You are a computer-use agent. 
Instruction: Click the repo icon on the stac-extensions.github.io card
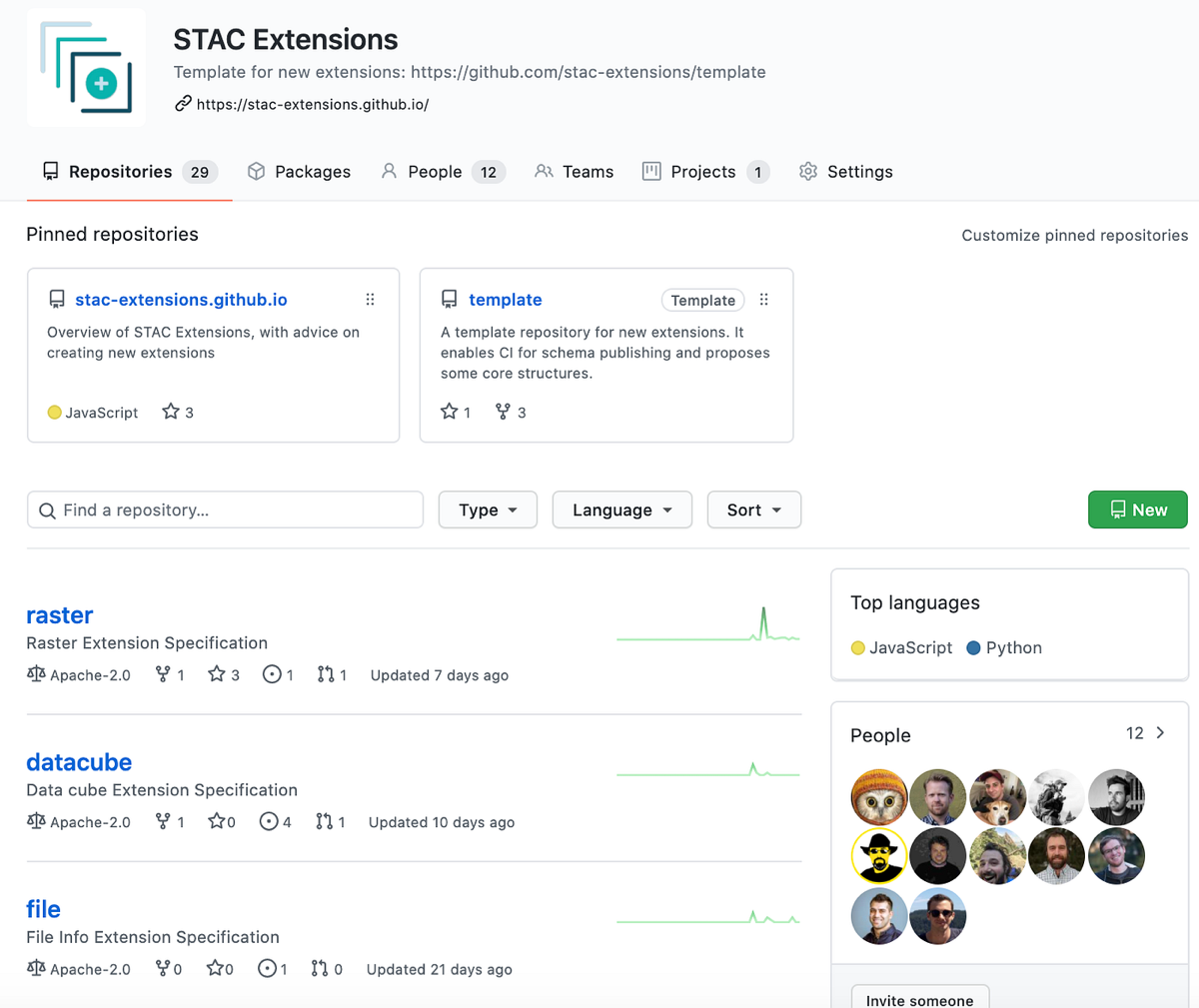click(57, 300)
